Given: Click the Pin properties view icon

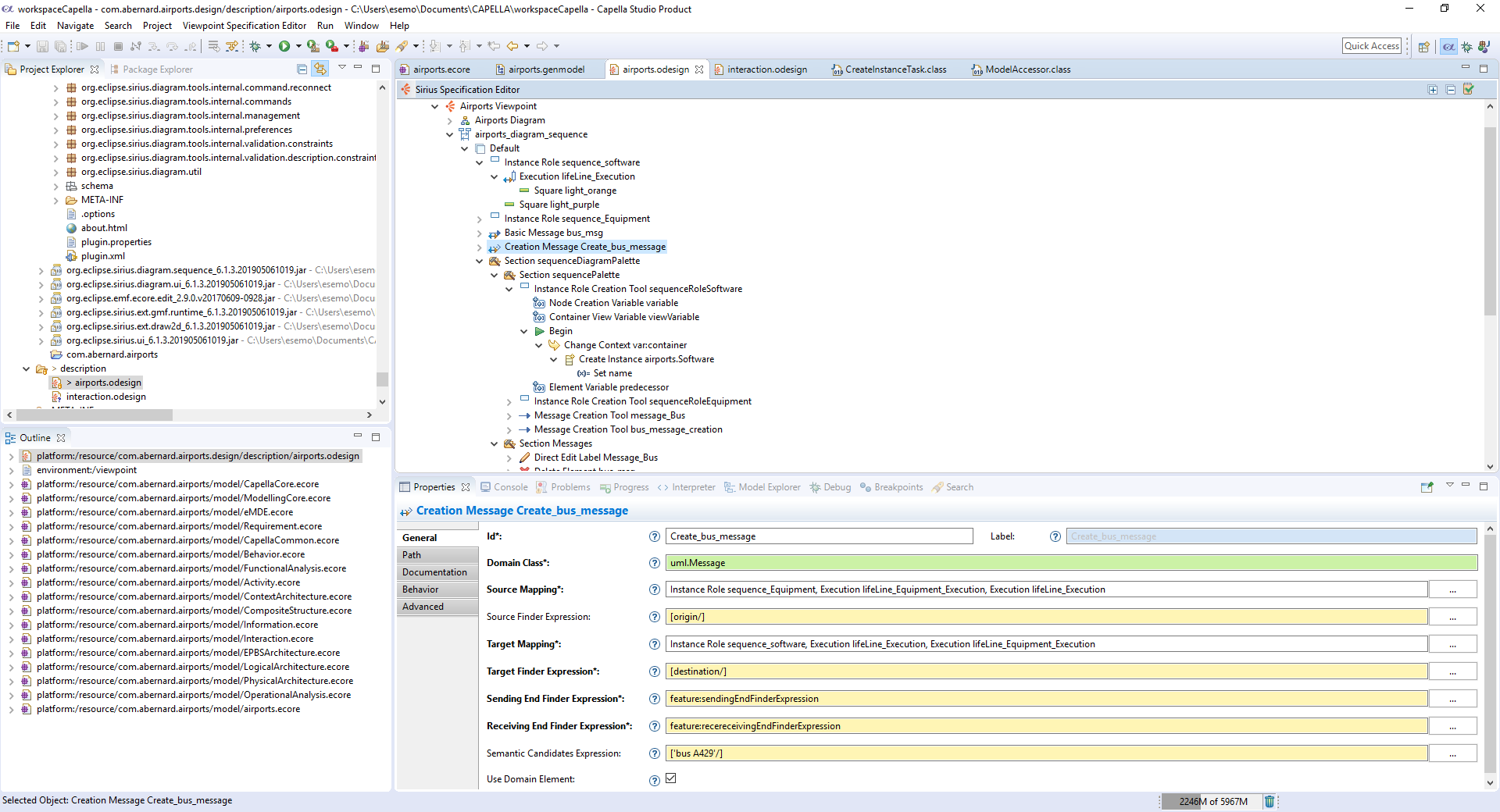Looking at the screenshot, I should (1427, 487).
